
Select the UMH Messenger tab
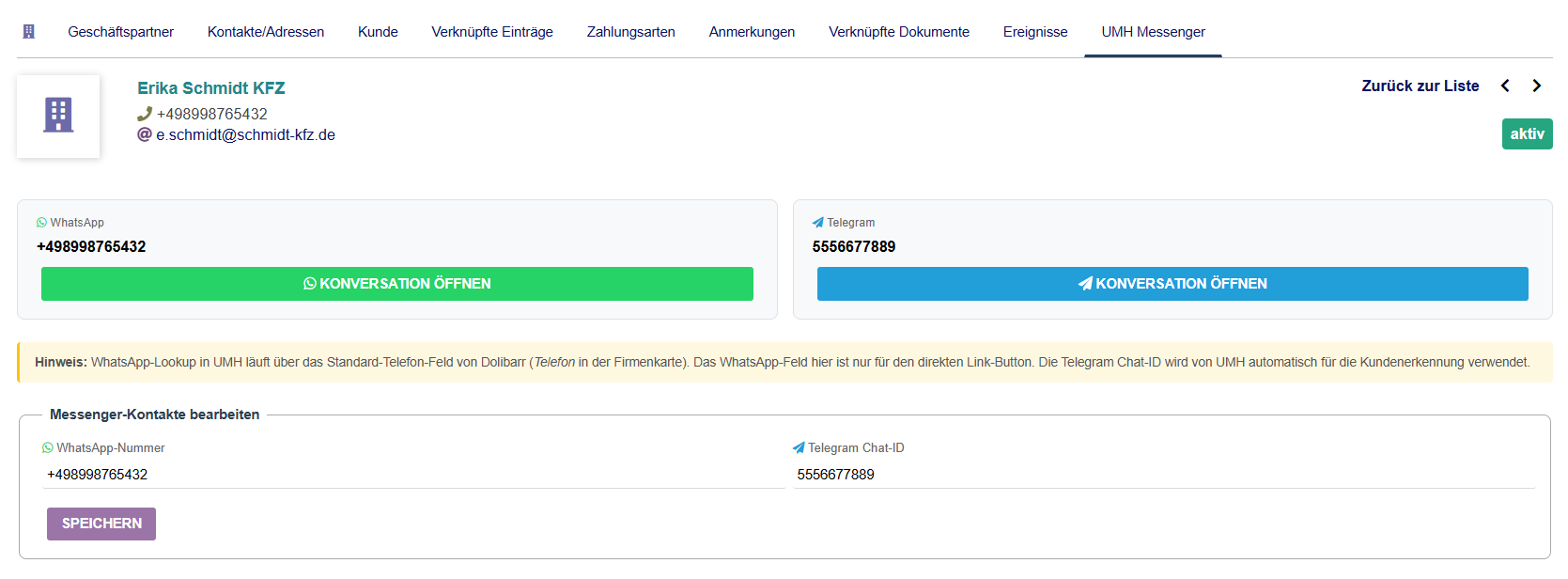pyautogui.click(x=1153, y=32)
